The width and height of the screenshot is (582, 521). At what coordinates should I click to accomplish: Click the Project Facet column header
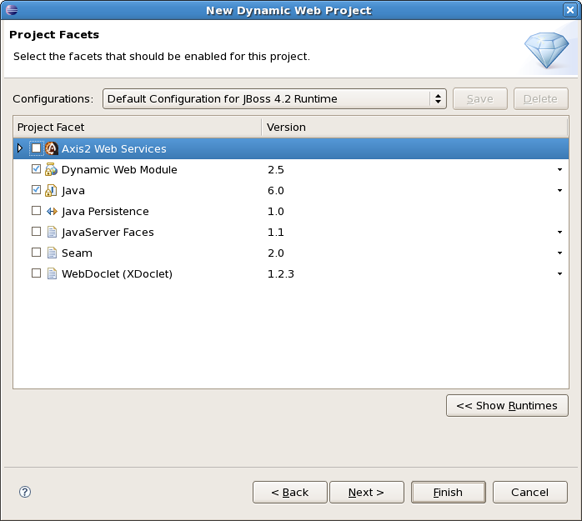pyautogui.click(x=137, y=127)
